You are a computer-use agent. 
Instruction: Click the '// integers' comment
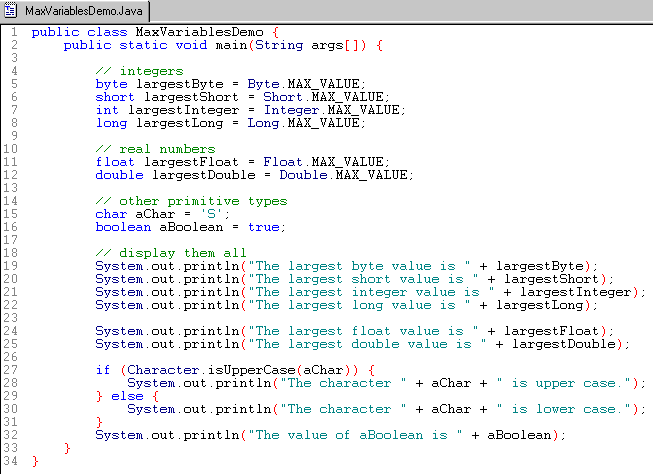point(140,71)
